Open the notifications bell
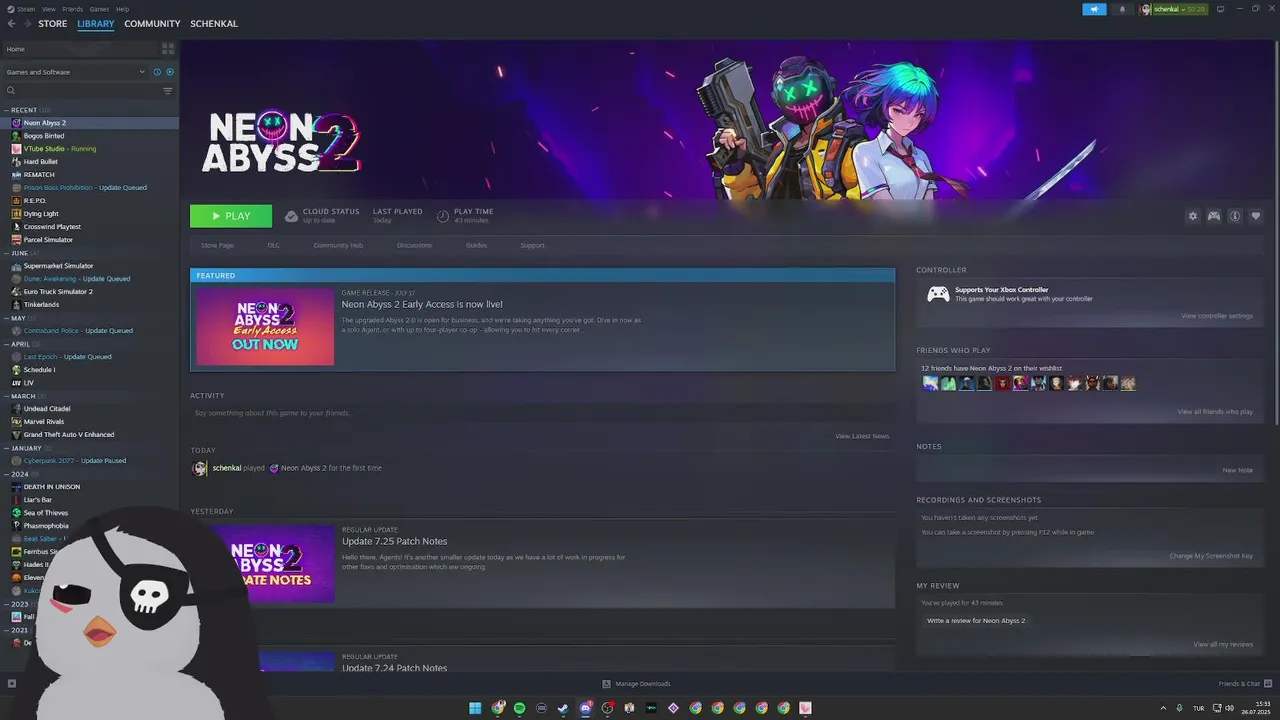Screen dimensions: 1280x720 [1121, 9]
